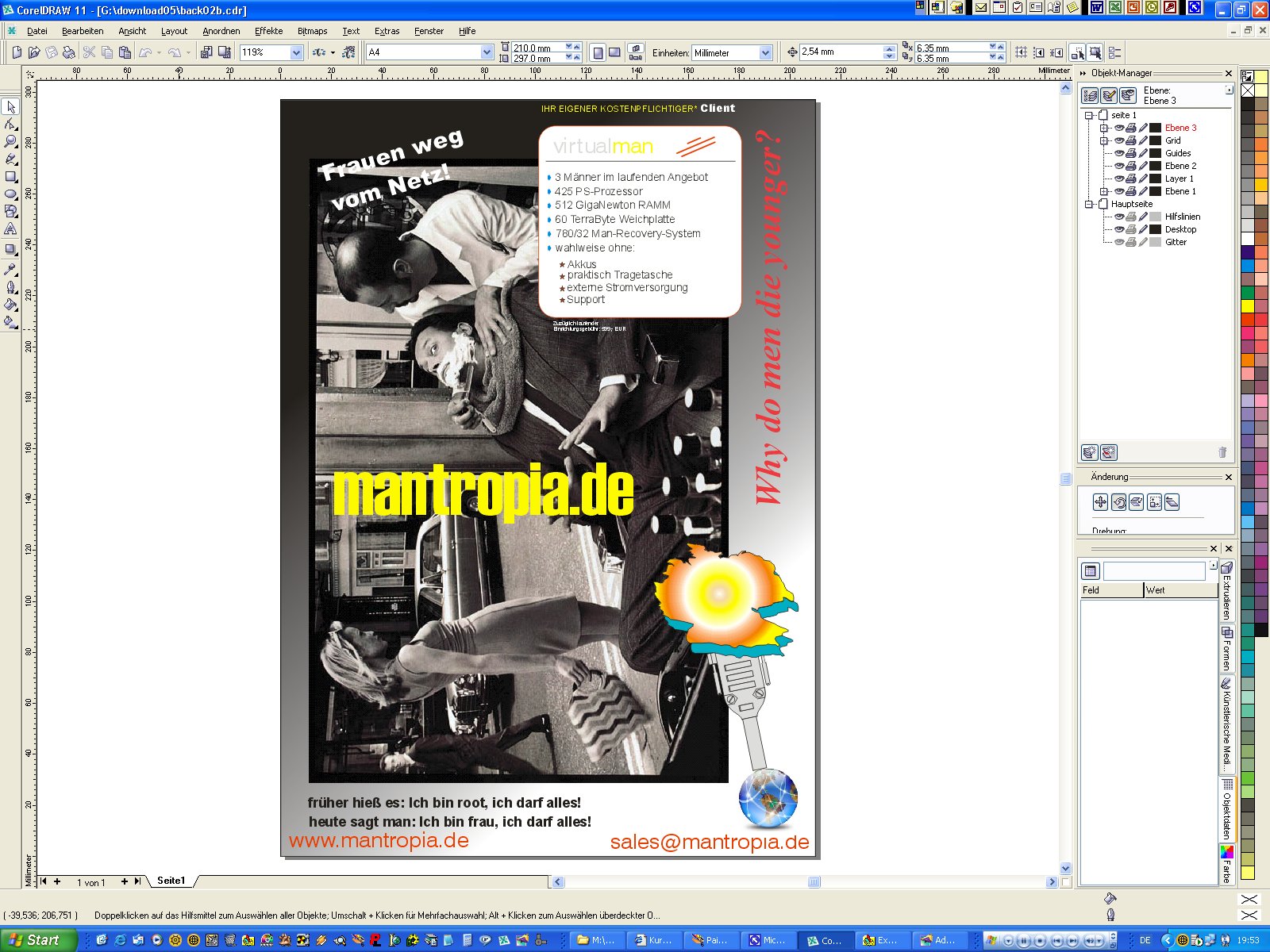Toggle visibility eye of Grid layer

point(1119,140)
